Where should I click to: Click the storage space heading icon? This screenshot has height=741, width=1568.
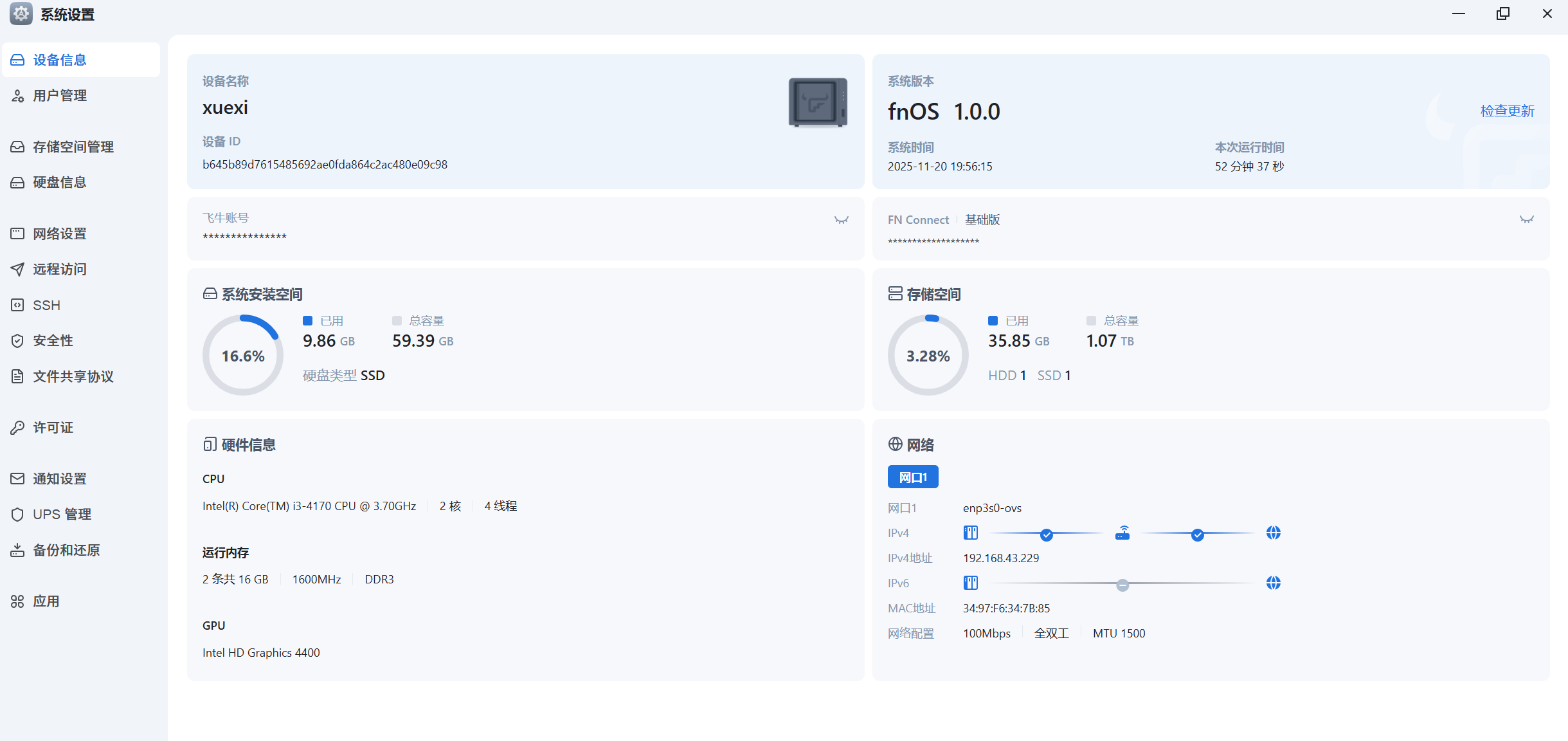click(896, 294)
